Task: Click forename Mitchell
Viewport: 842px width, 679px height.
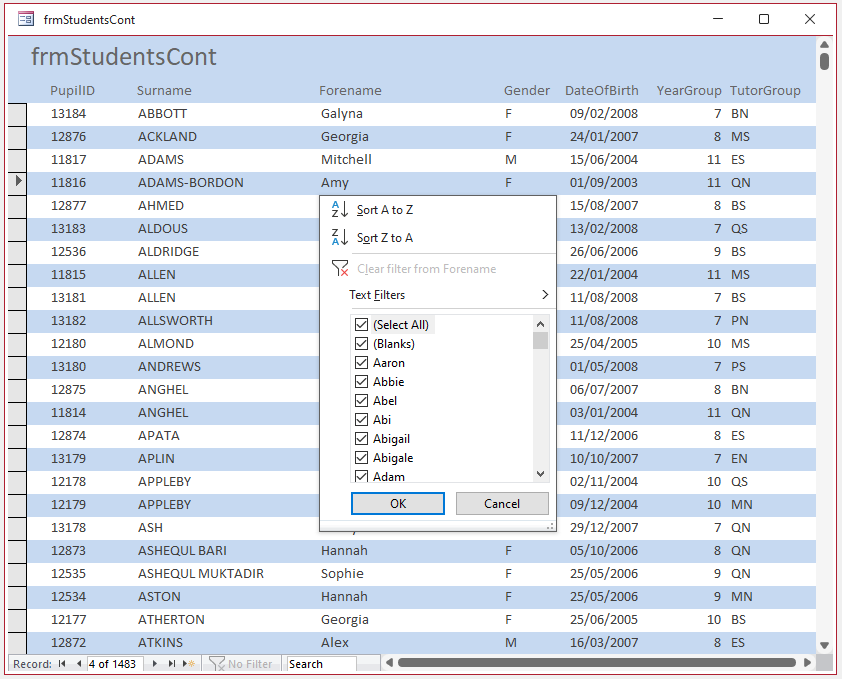Action: tap(346, 160)
